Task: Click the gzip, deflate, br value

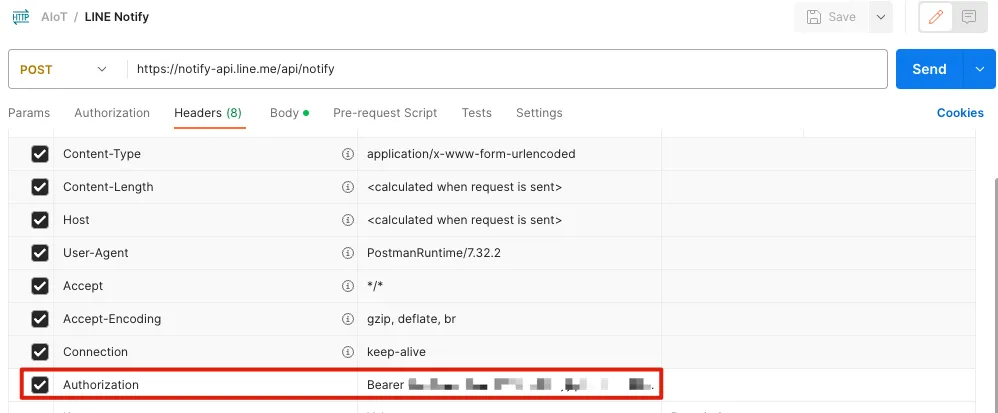Action: pos(411,319)
